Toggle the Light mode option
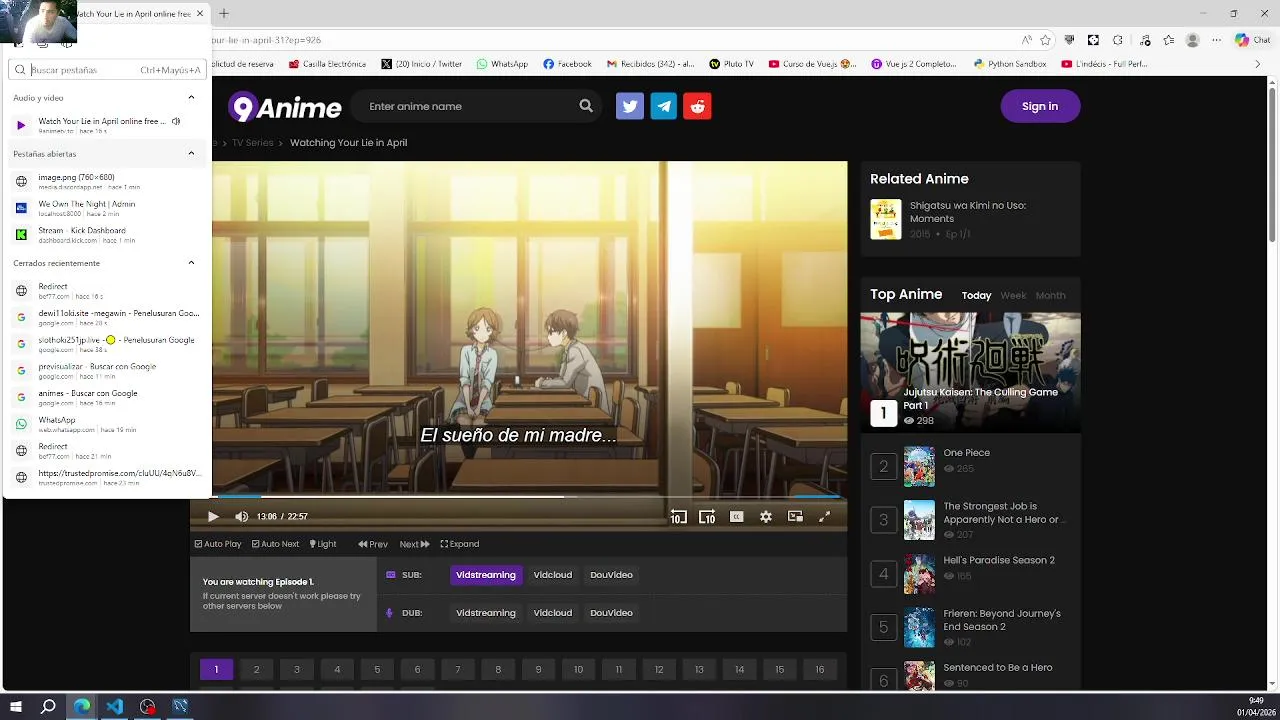This screenshot has height=720, width=1280. pos(323,544)
